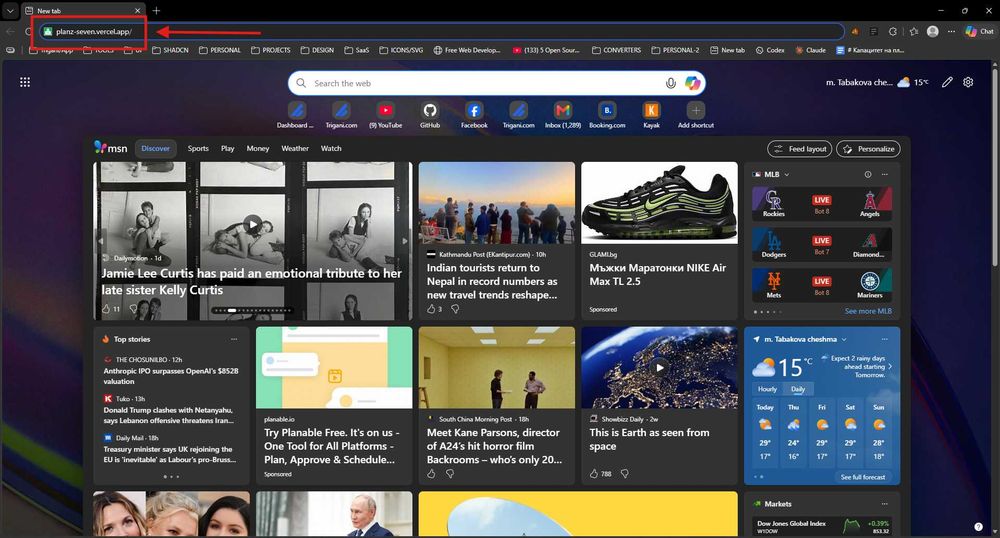Select the Money feed tab

258,148
